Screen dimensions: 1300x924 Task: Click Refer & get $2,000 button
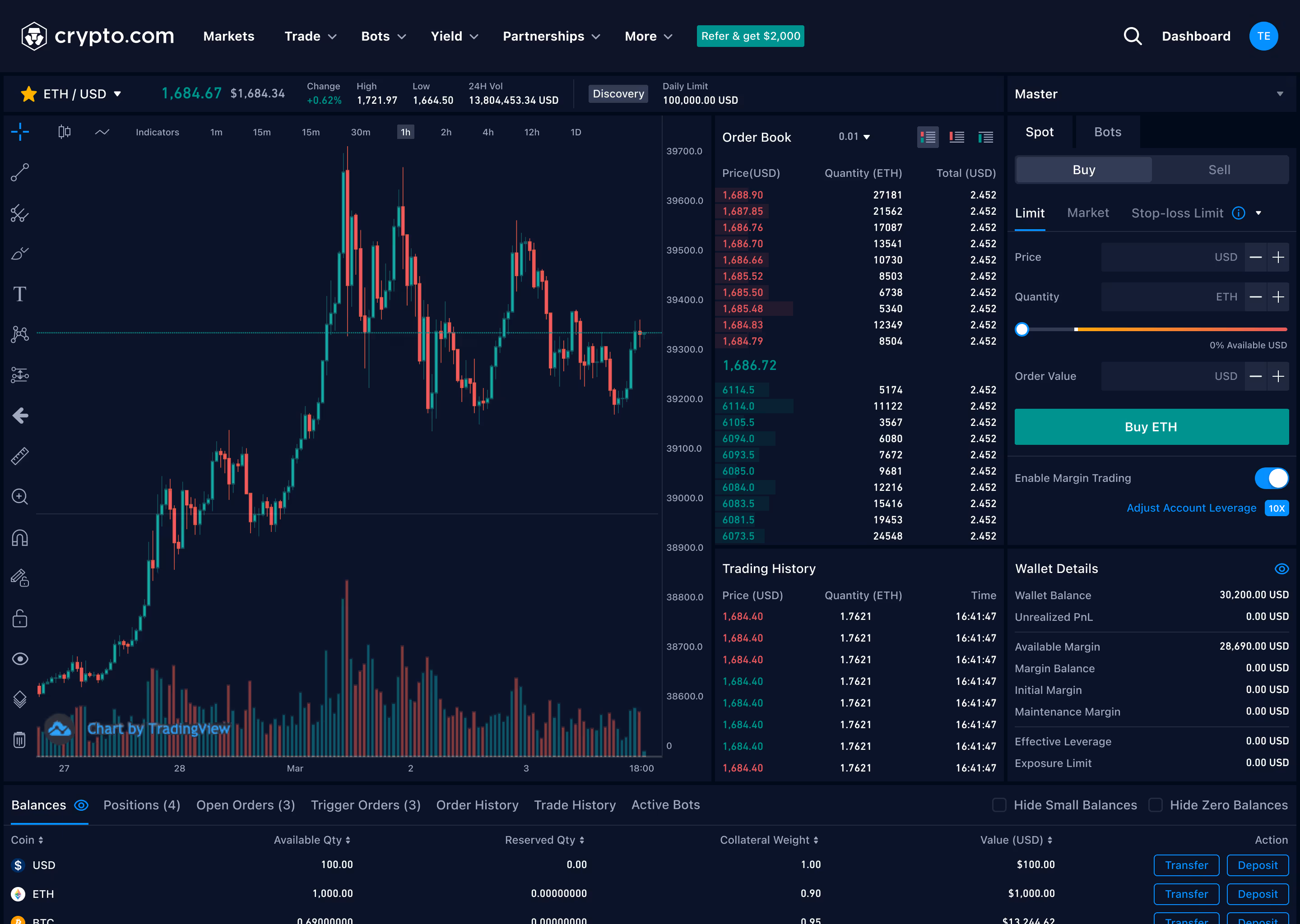(750, 36)
